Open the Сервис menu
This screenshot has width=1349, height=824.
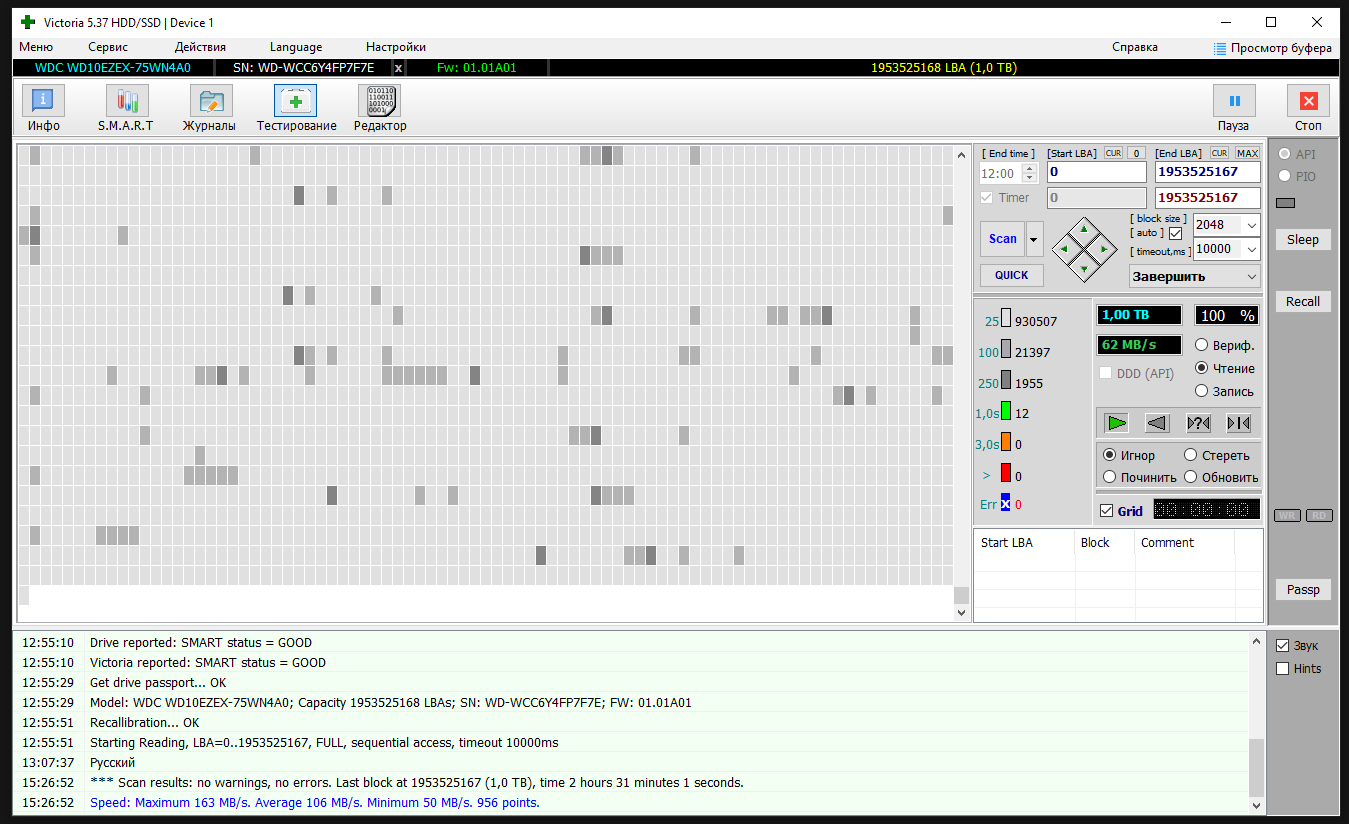[108, 47]
